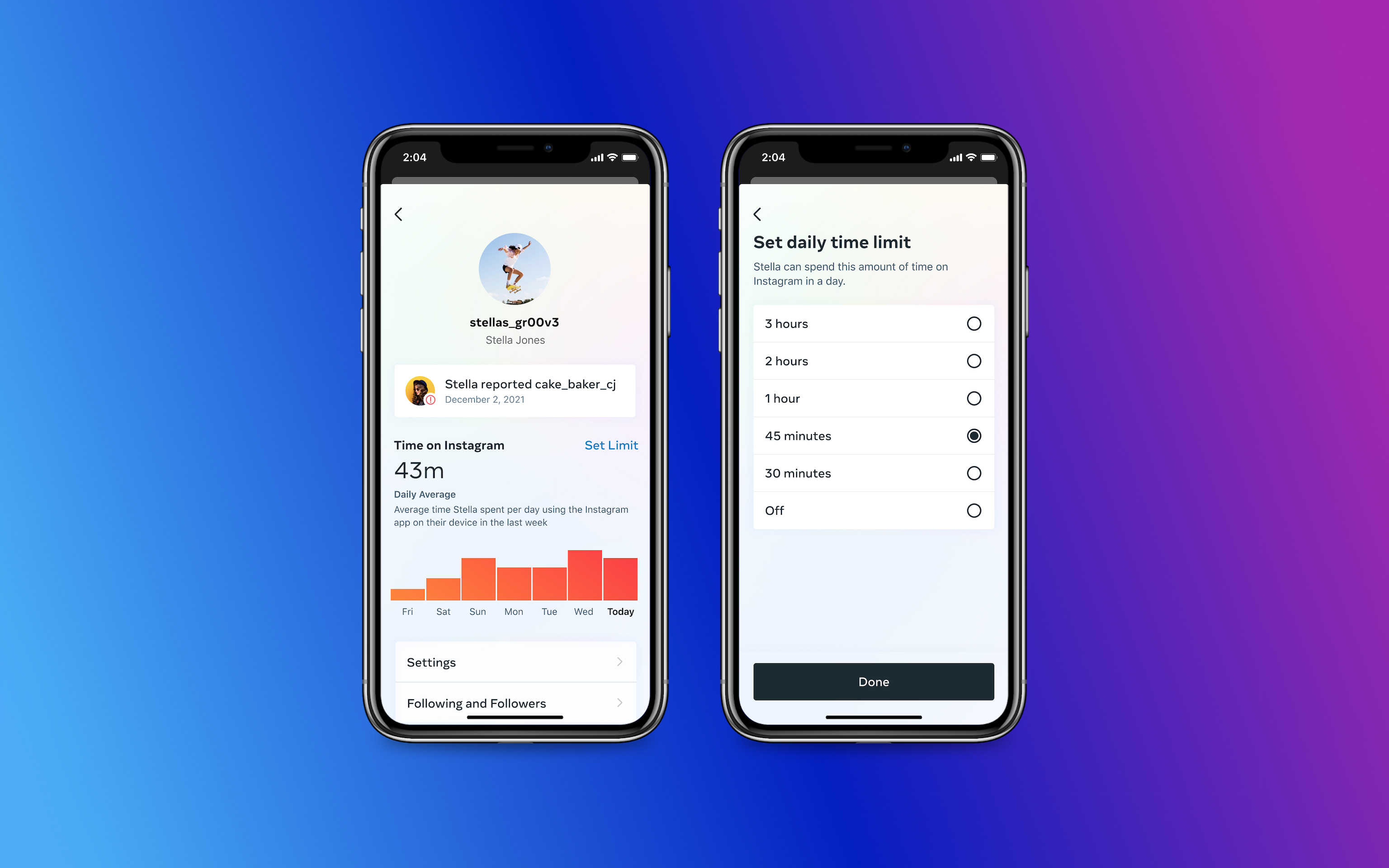Select the 45 minutes radio button

974,435
